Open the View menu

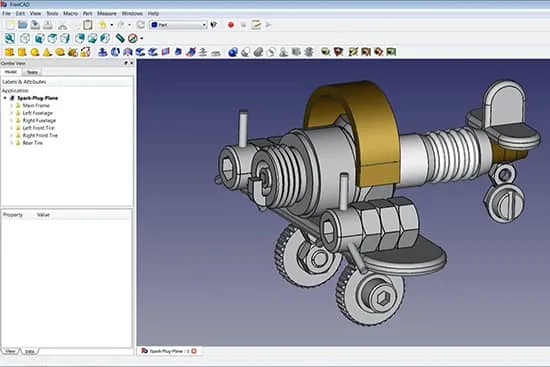pos(35,13)
